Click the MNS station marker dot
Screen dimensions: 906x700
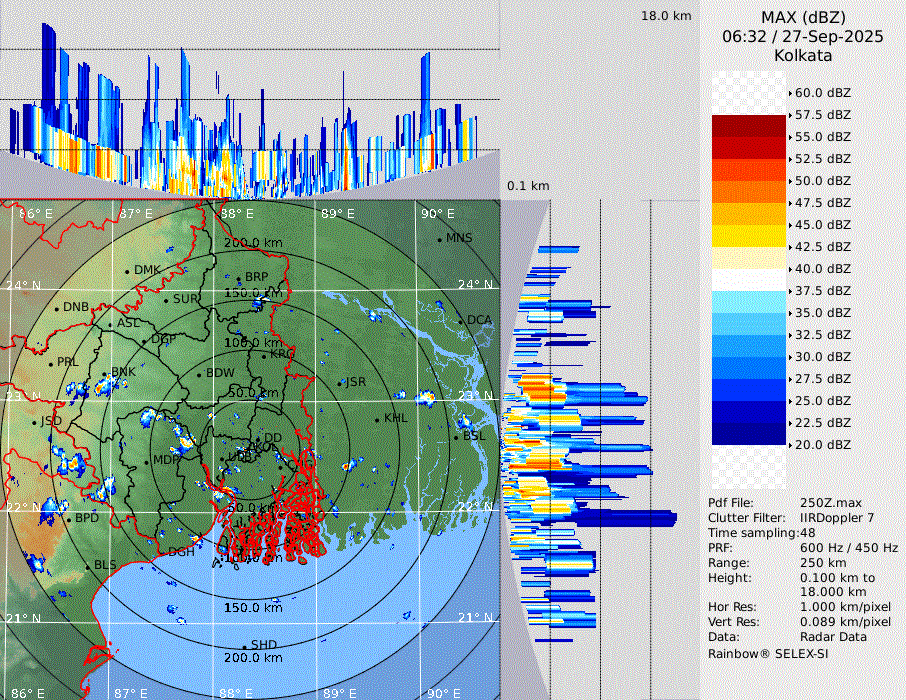[439, 239]
